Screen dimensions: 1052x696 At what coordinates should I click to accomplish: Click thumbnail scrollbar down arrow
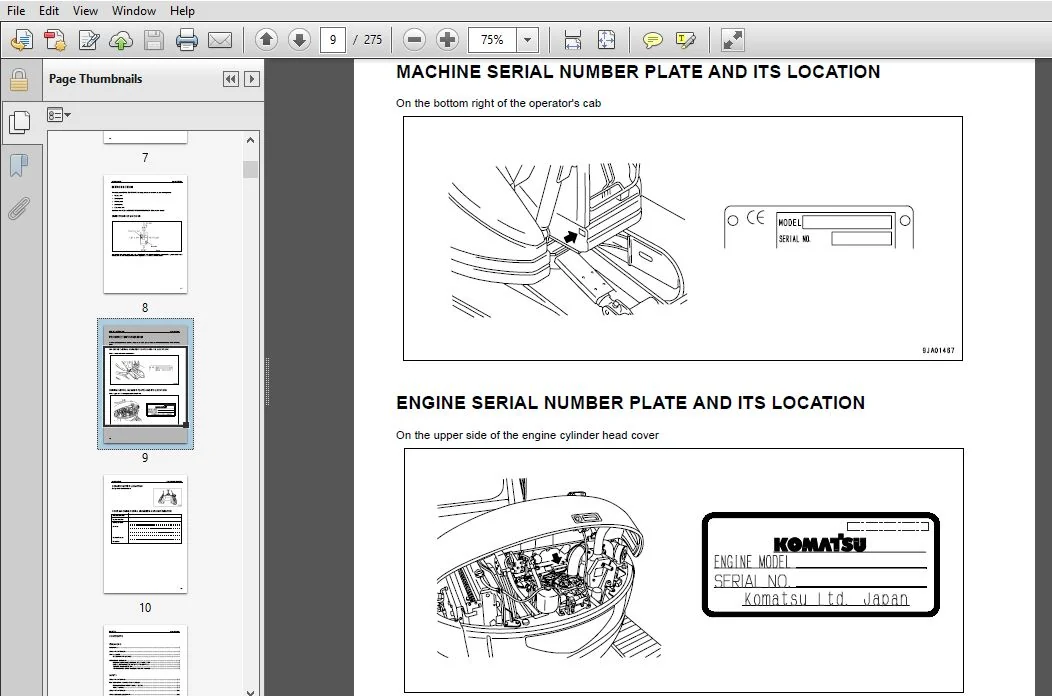[250, 691]
